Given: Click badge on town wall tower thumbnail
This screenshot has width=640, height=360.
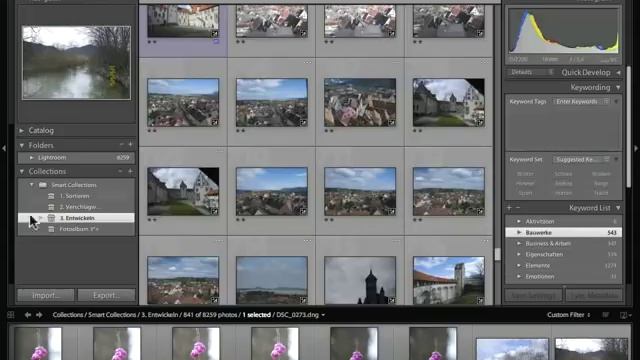Looking at the screenshot, I should 480,300.
